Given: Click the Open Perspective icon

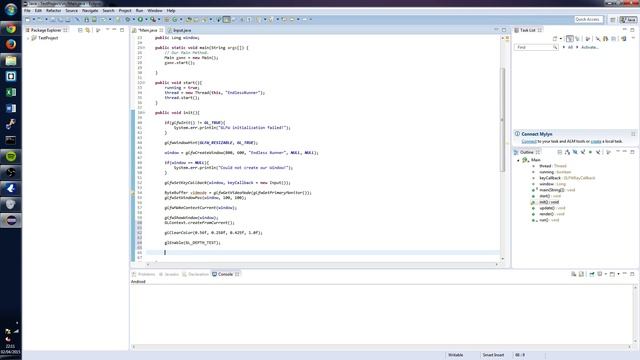Looking at the screenshot, I should [613, 20].
